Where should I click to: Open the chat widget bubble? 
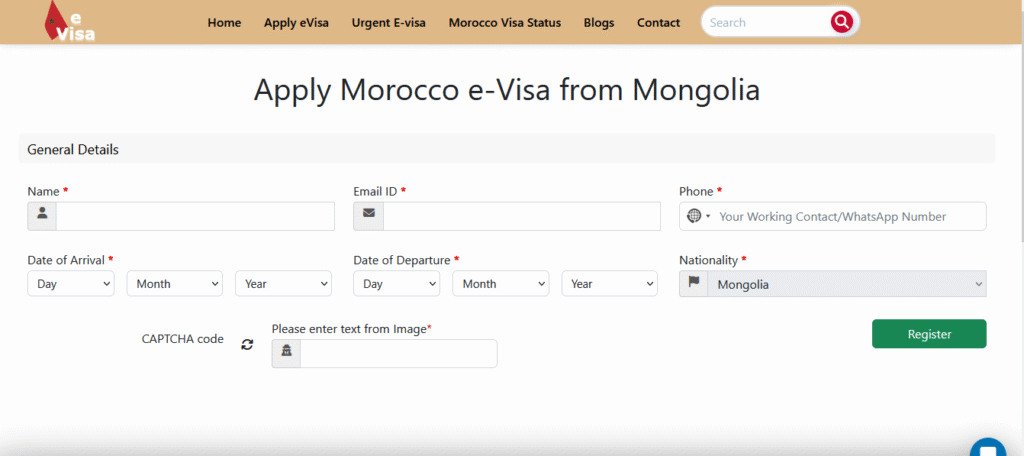point(988,448)
